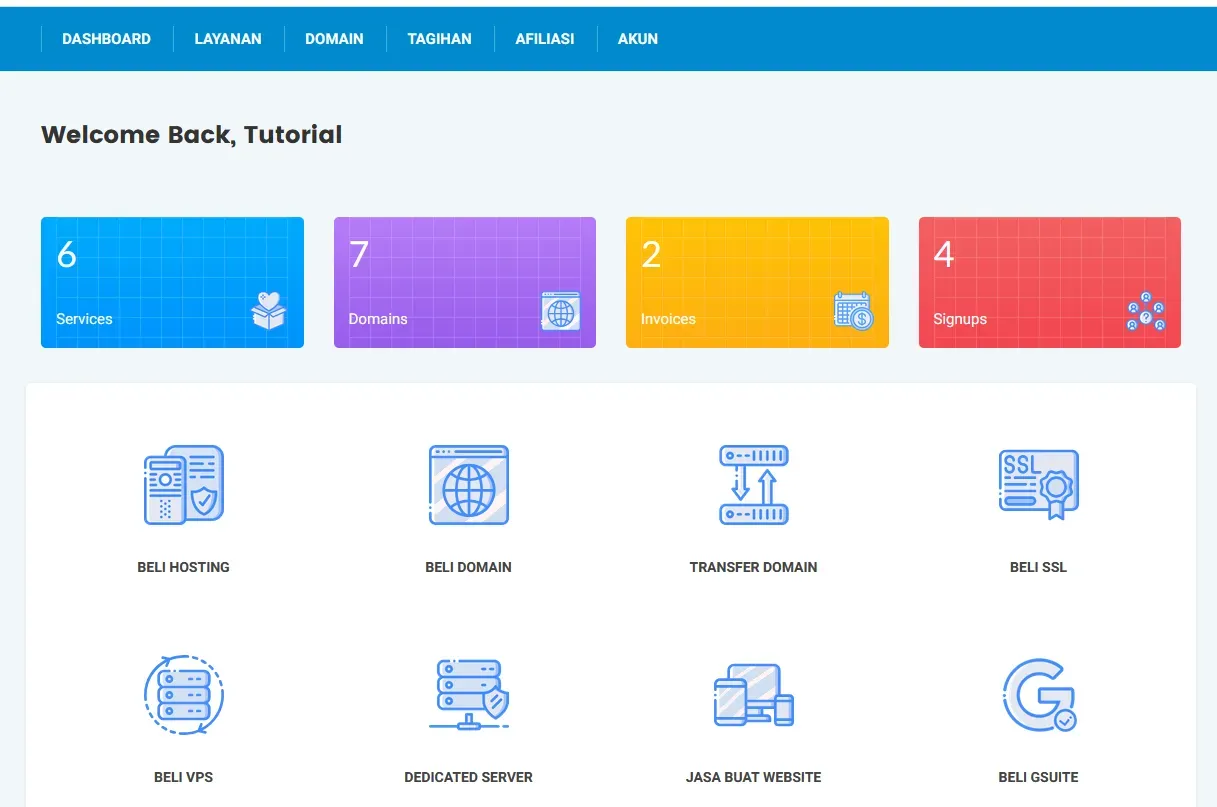Click the globe icon in Domains card

coord(561,311)
